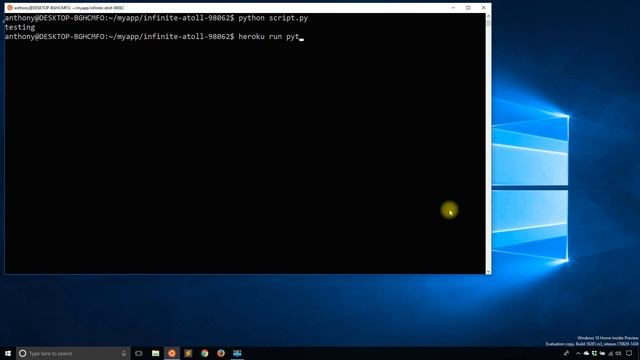
Task: Click the OneDrive cloud tray icon
Action: (586, 353)
